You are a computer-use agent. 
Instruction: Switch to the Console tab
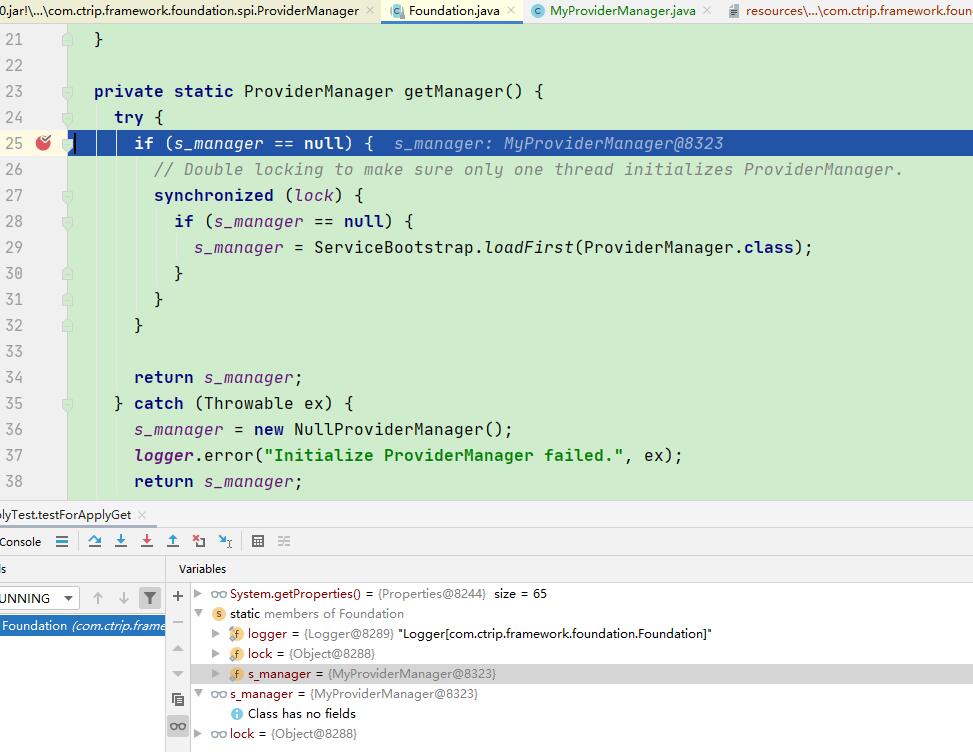coord(20,541)
